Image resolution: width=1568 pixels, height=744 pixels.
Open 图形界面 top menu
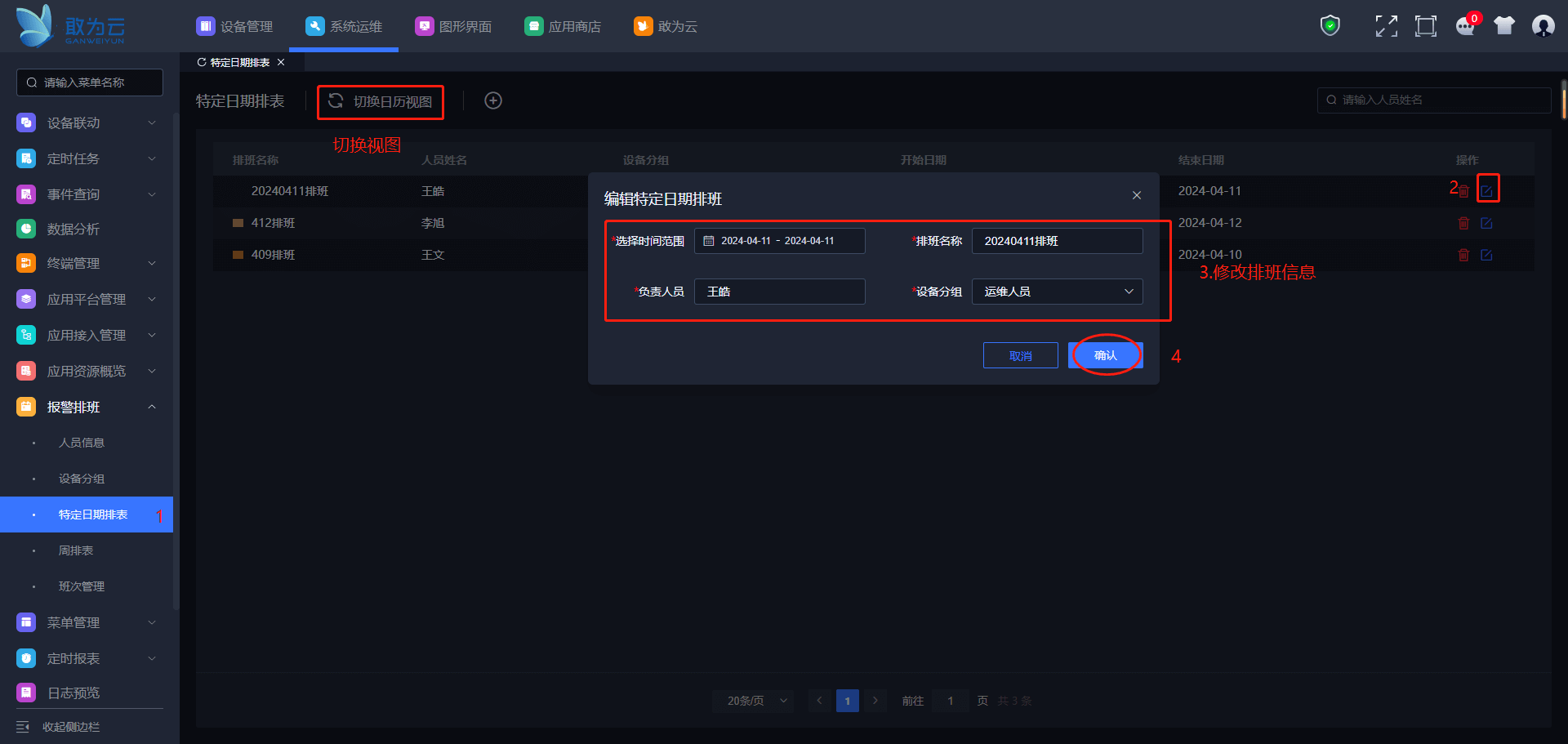point(454,26)
